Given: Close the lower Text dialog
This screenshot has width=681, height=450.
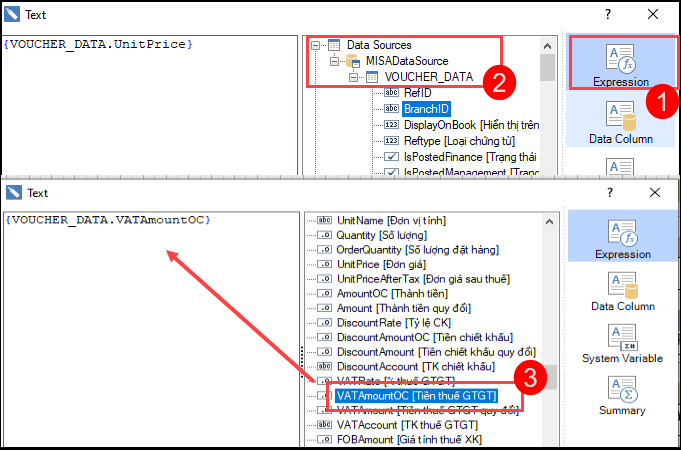Looking at the screenshot, I should click(653, 193).
